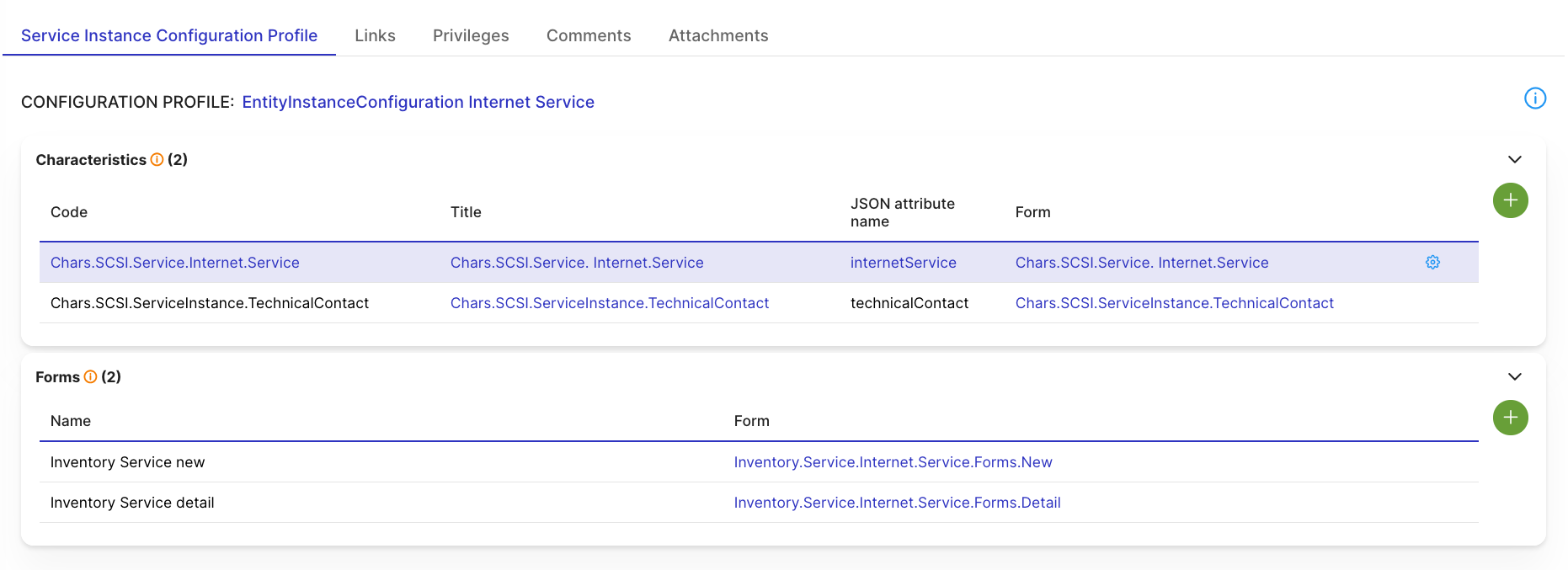1568x570 pixels.
Task: Open Chars.SCSI.Service.Internet.Service code link
Action: (175, 263)
